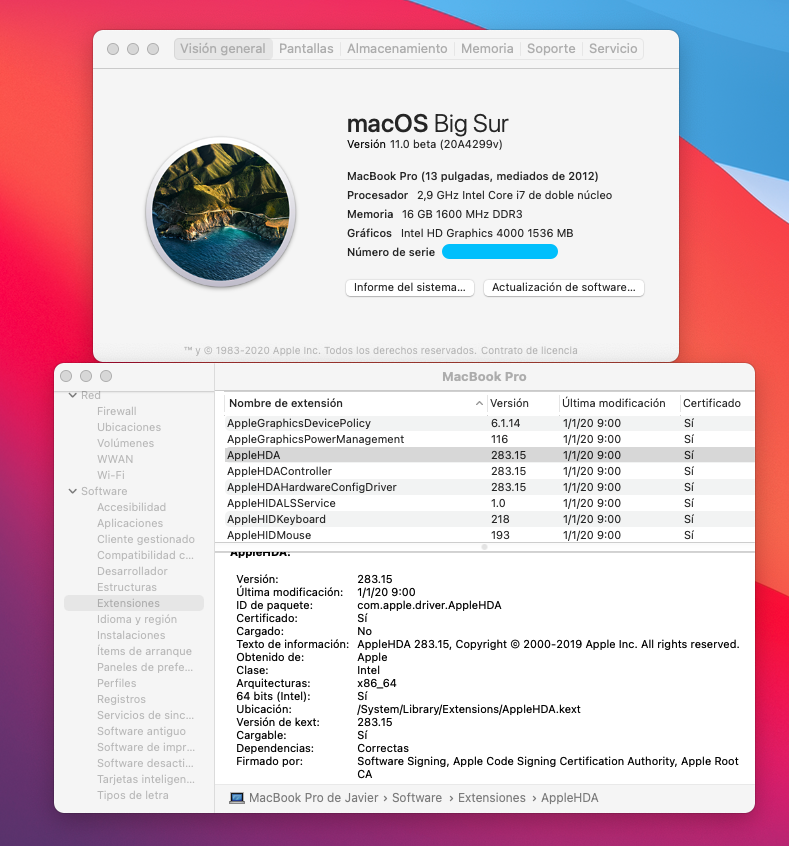The height and width of the screenshot is (846, 789).
Task: Click the split divider handle below the table
Action: click(484, 547)
